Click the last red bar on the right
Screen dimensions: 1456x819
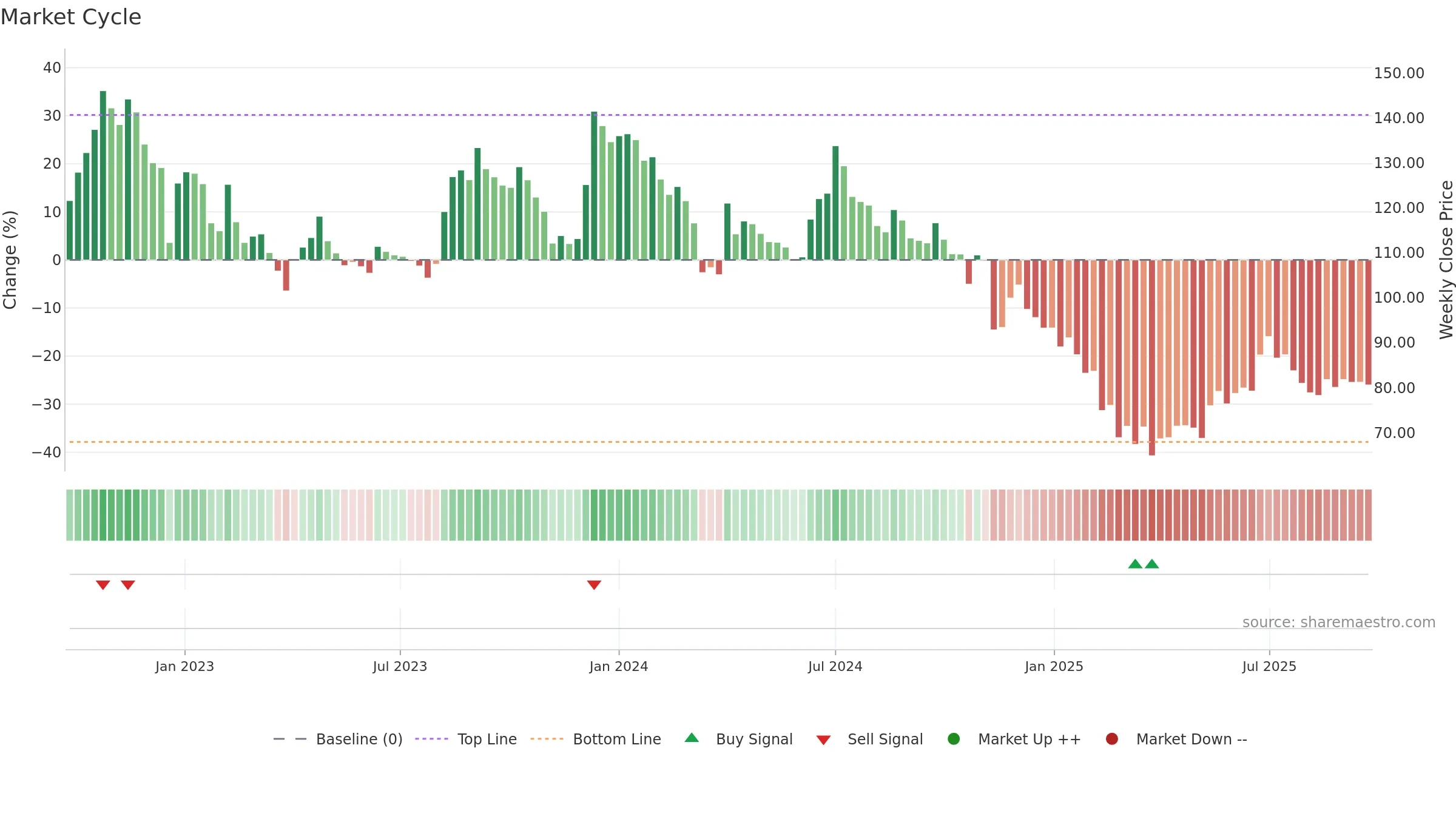1368,322
